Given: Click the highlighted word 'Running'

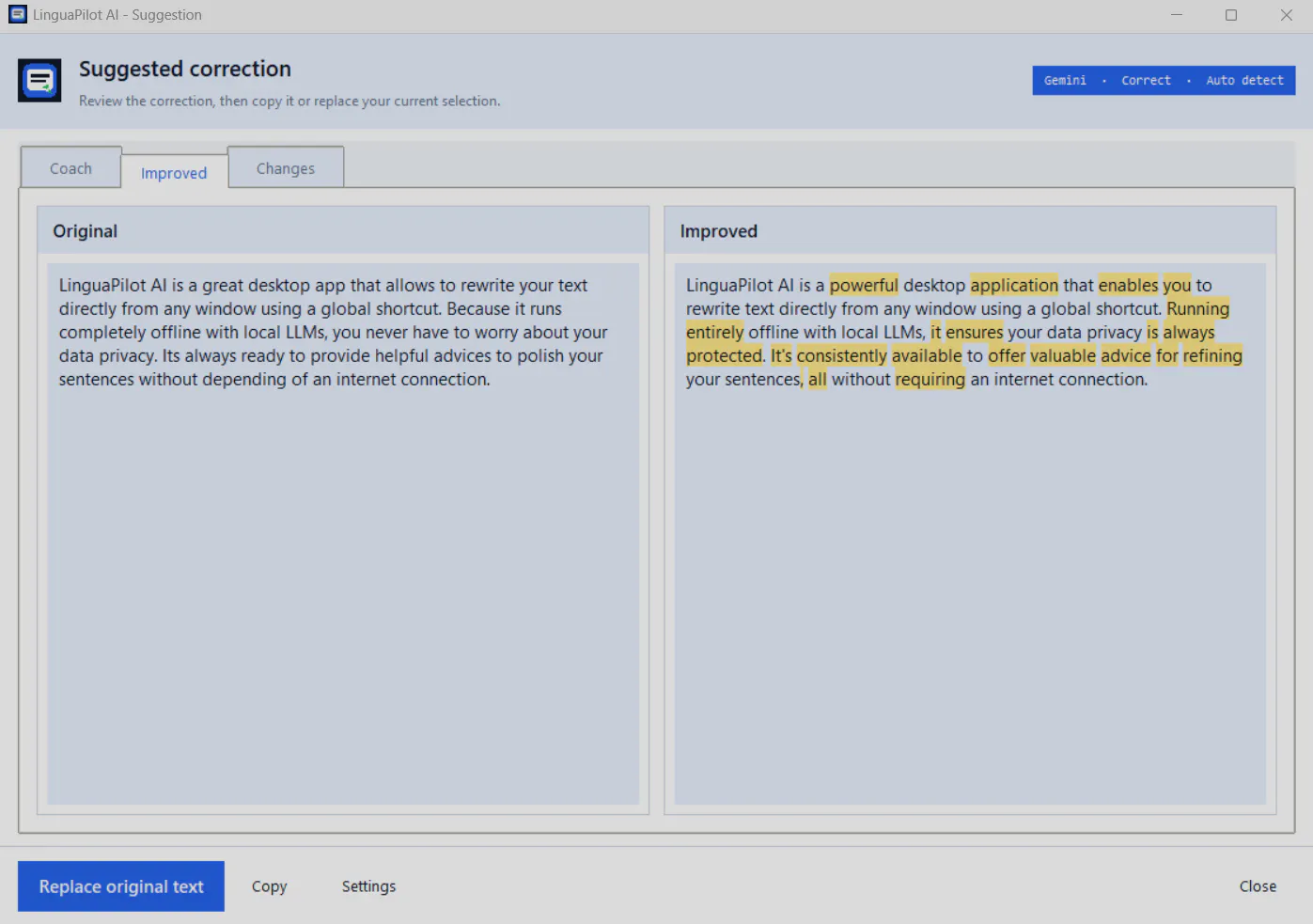Looking at the screenshot, I should pos(1197,308).
